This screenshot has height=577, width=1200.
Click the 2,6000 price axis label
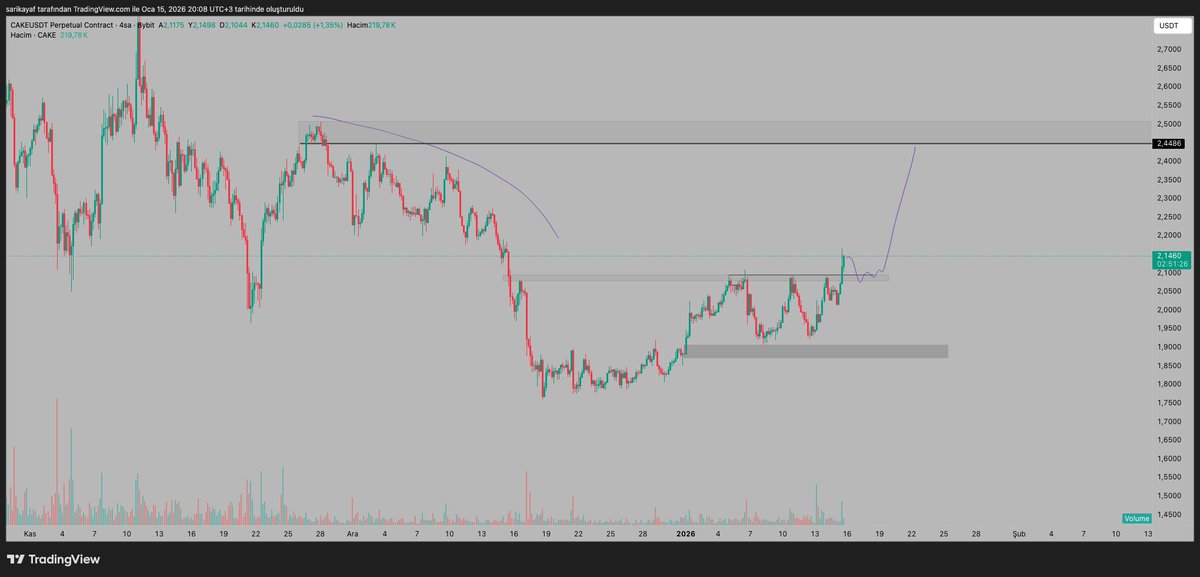(1167, 87)
